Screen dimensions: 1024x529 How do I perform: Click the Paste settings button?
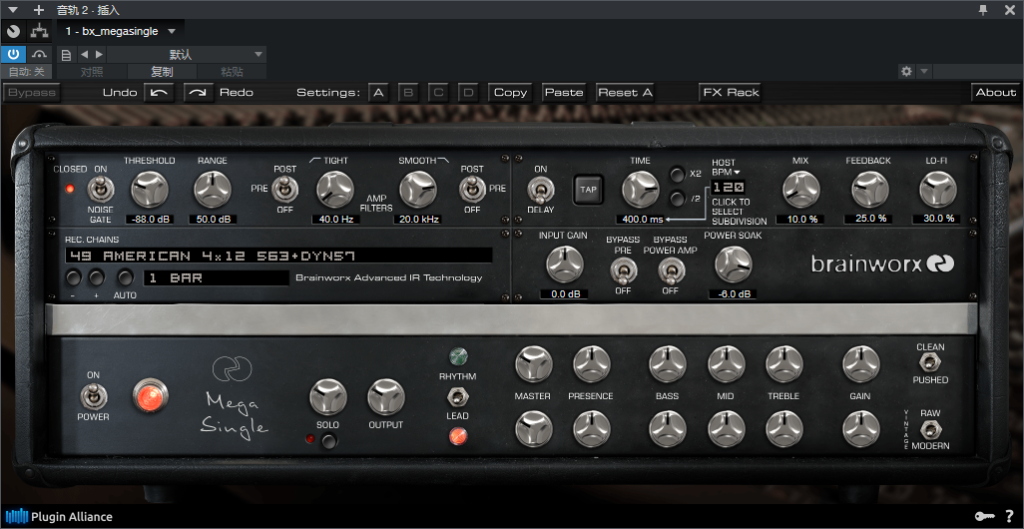564,93
